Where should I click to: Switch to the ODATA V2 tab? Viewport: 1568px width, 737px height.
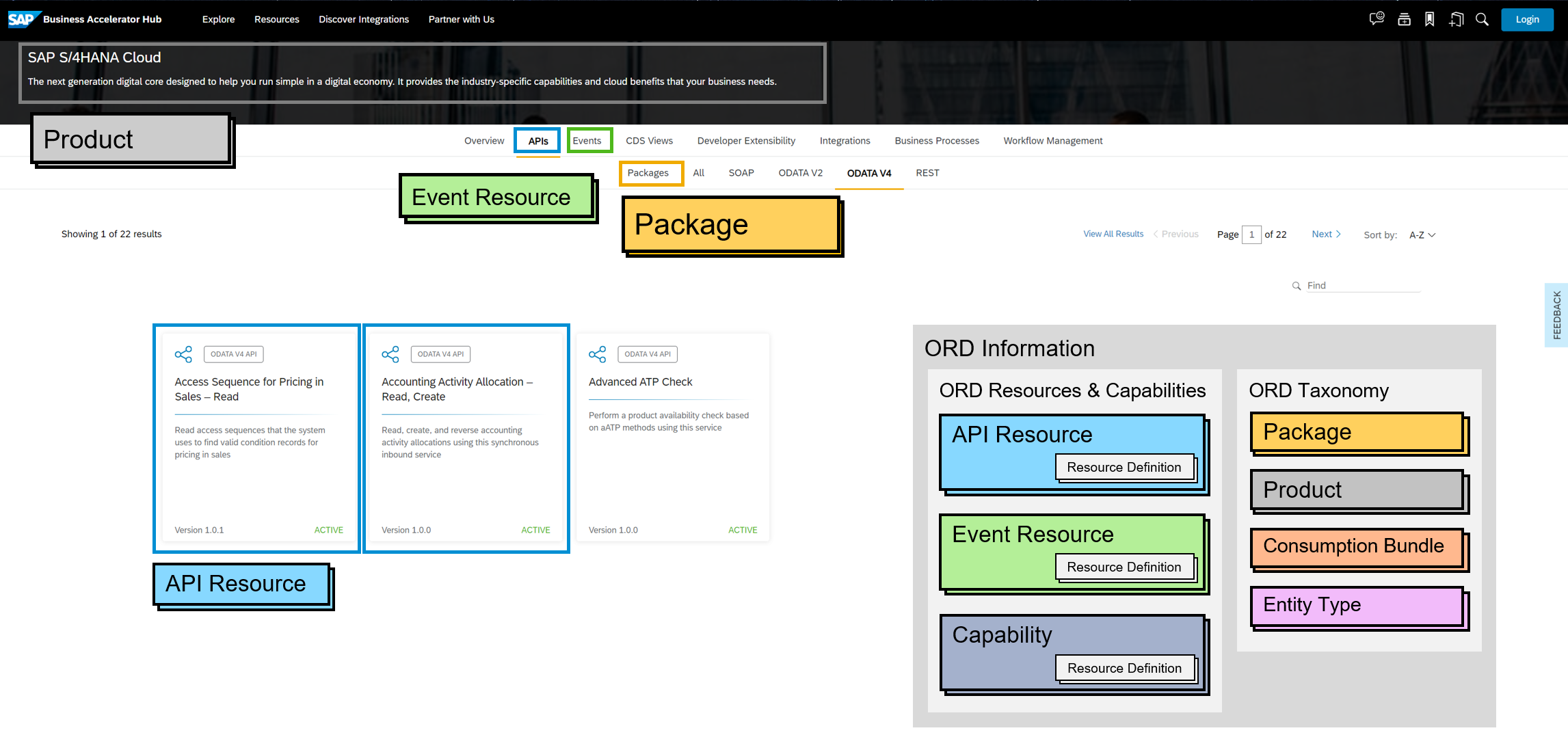click(x=800, y=173)
